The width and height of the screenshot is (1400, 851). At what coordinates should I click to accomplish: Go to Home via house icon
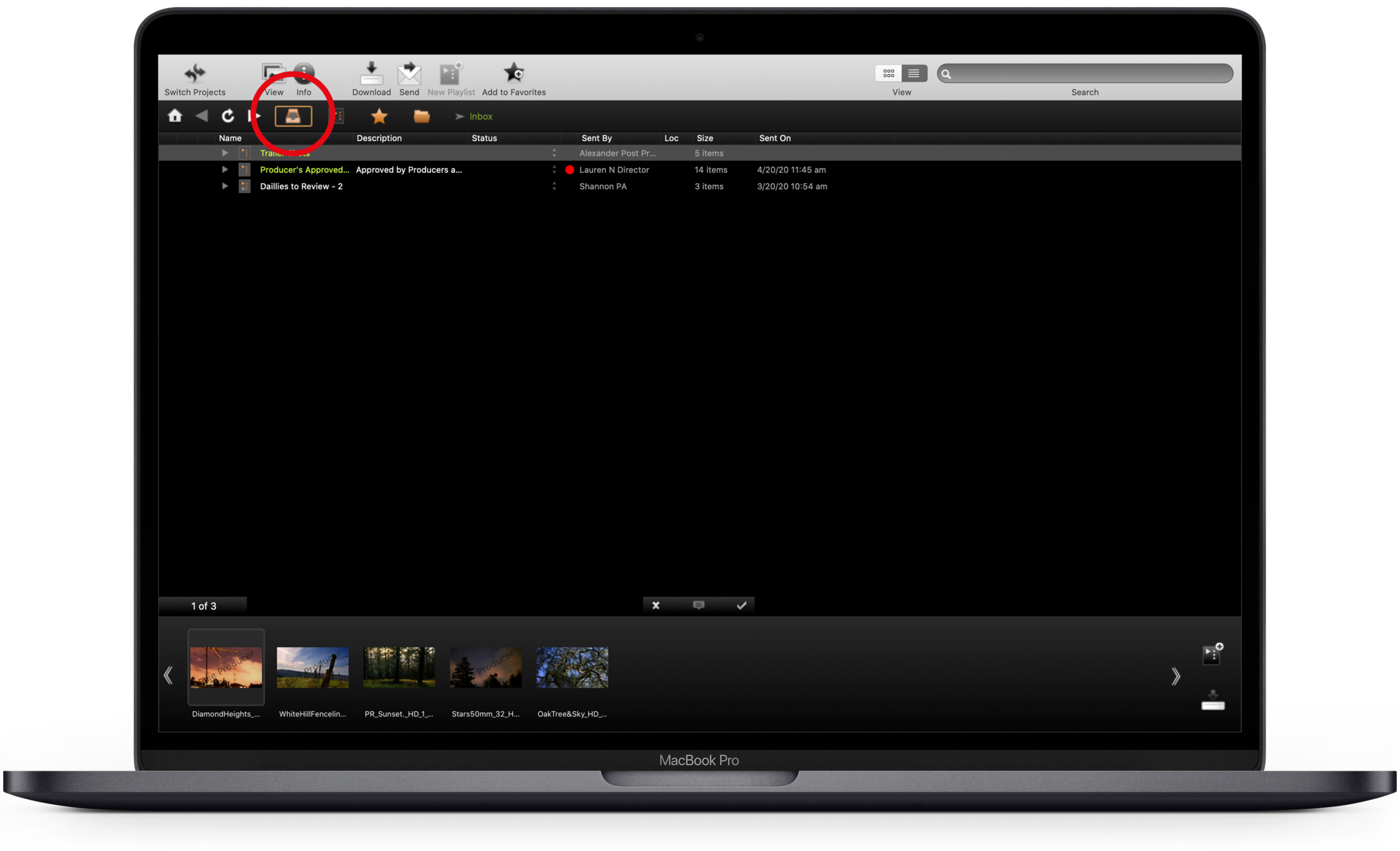click(x=175, y=116)
